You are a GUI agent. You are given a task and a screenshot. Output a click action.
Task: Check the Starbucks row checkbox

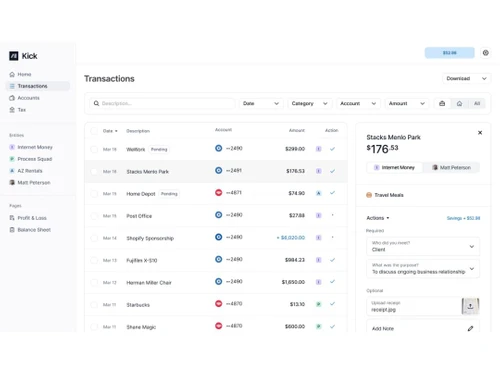[x=94, y=305]
